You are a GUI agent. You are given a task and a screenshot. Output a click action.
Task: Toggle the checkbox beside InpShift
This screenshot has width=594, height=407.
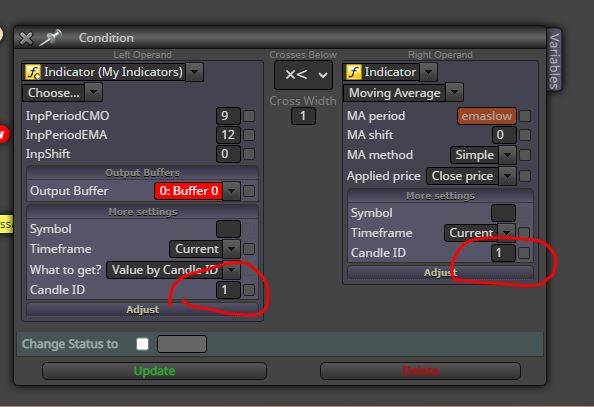(249, 154)
